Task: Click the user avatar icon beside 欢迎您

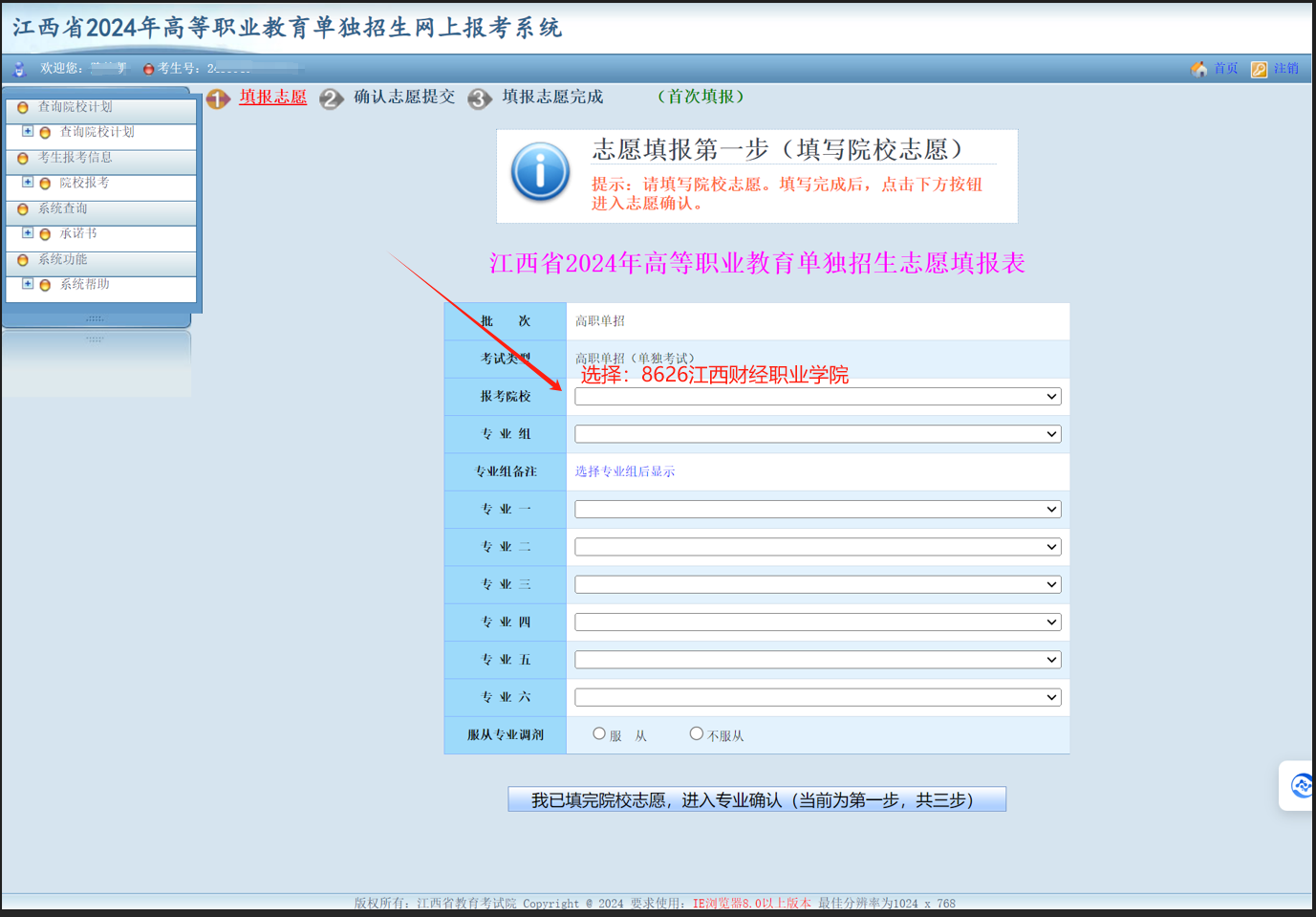Action: point(19,69)
